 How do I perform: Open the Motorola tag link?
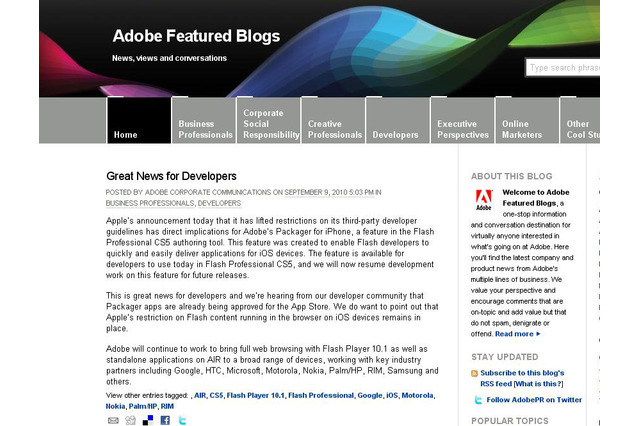click(x=418, y=395)
